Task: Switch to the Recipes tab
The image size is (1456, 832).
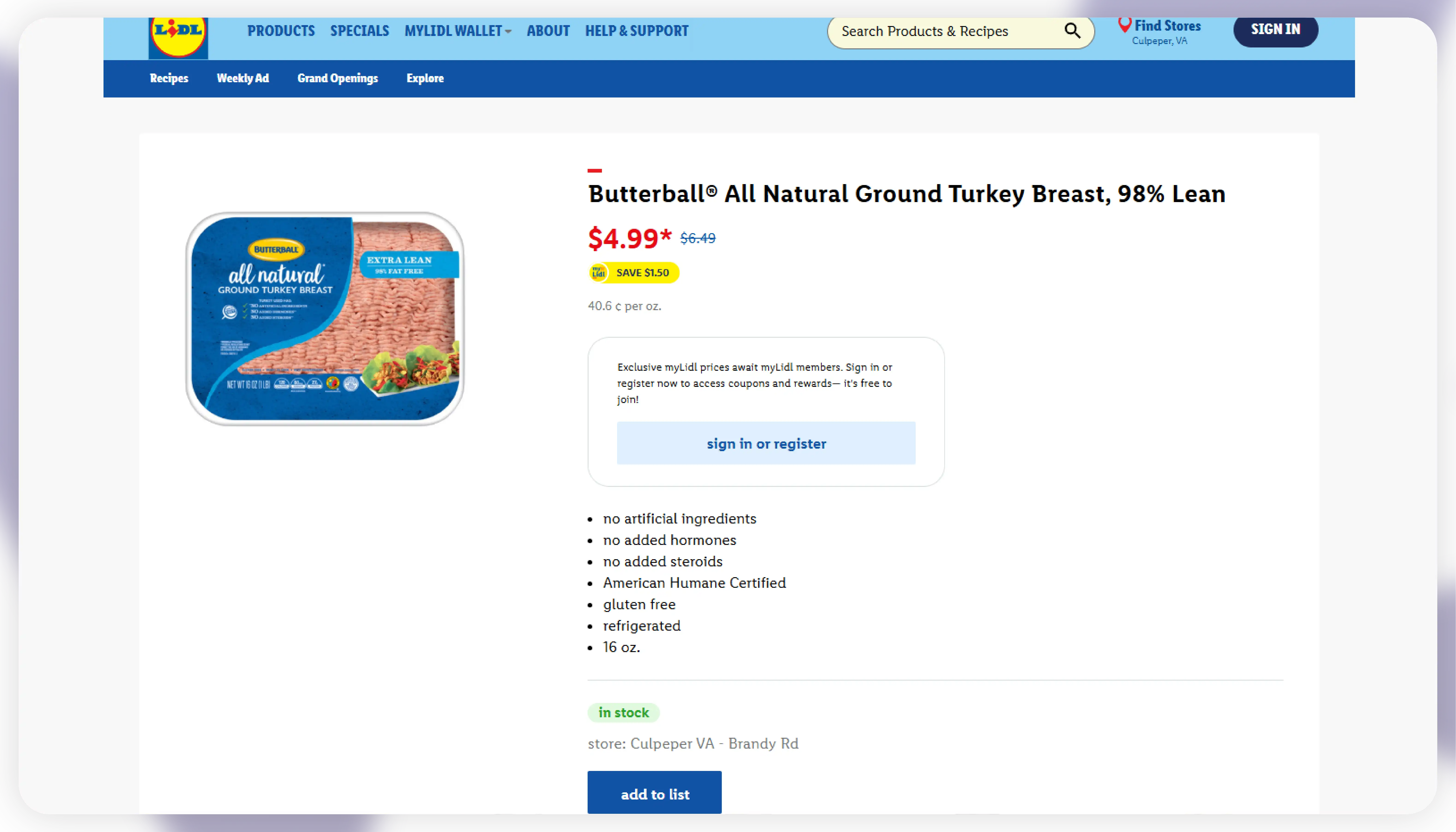Action: pos(169,78)
